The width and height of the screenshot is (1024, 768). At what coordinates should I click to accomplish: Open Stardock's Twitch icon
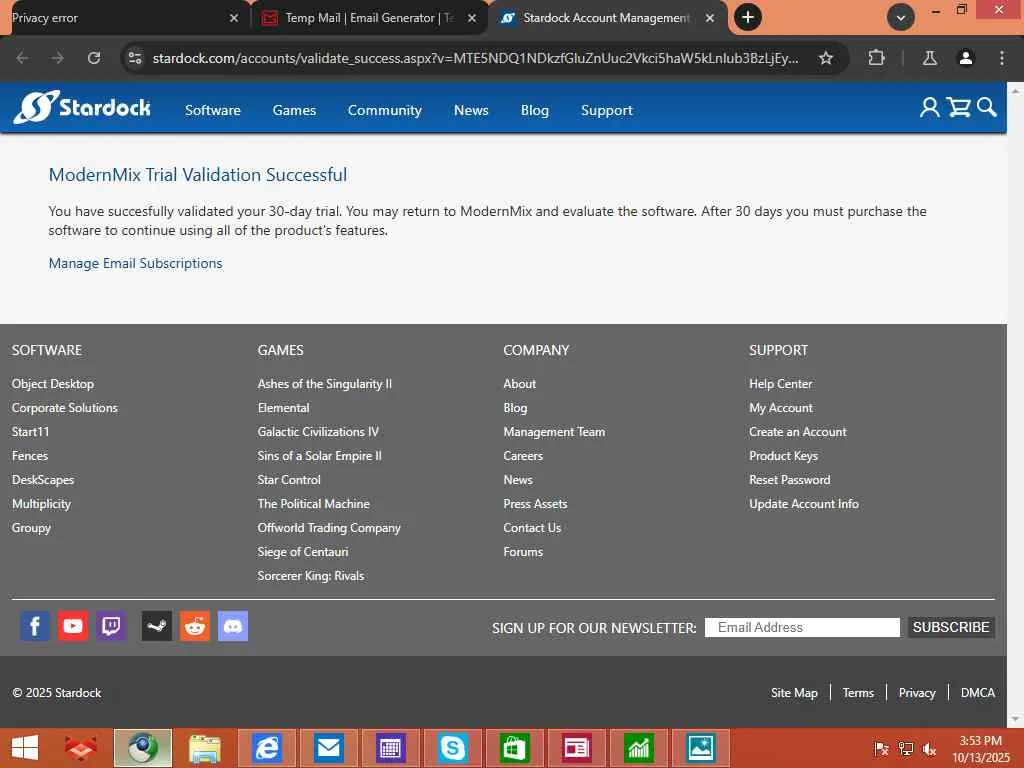pyautogui.click(x=111, y=626)
